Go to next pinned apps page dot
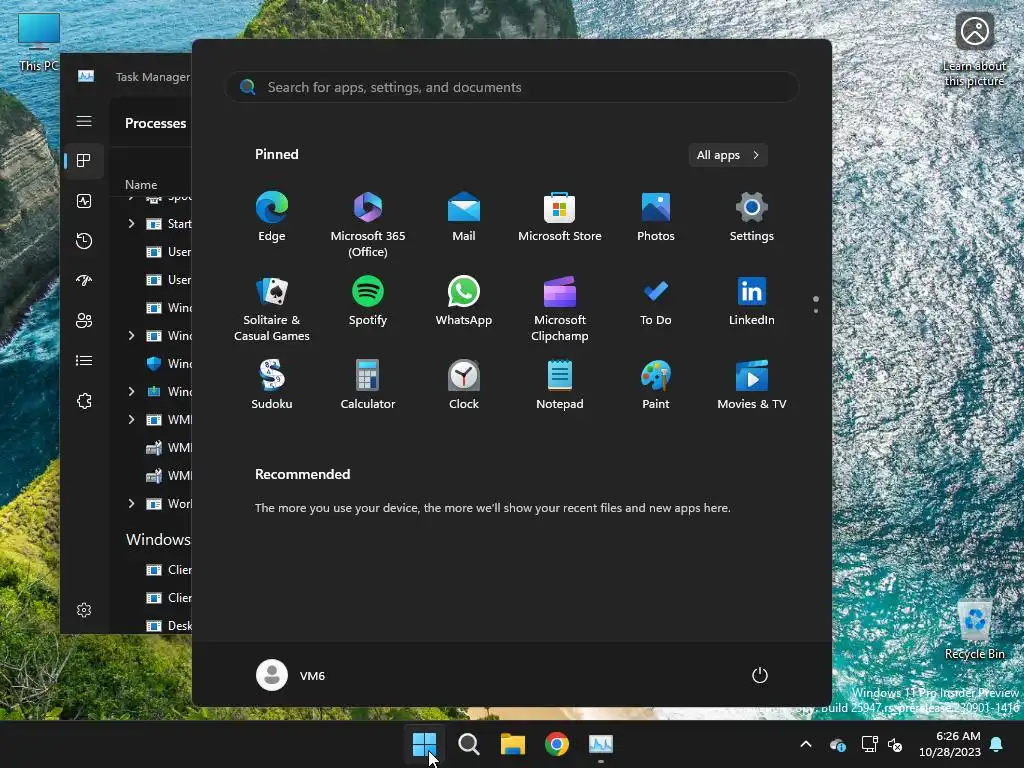1024x768 pixels. click(x=816, y=311)
